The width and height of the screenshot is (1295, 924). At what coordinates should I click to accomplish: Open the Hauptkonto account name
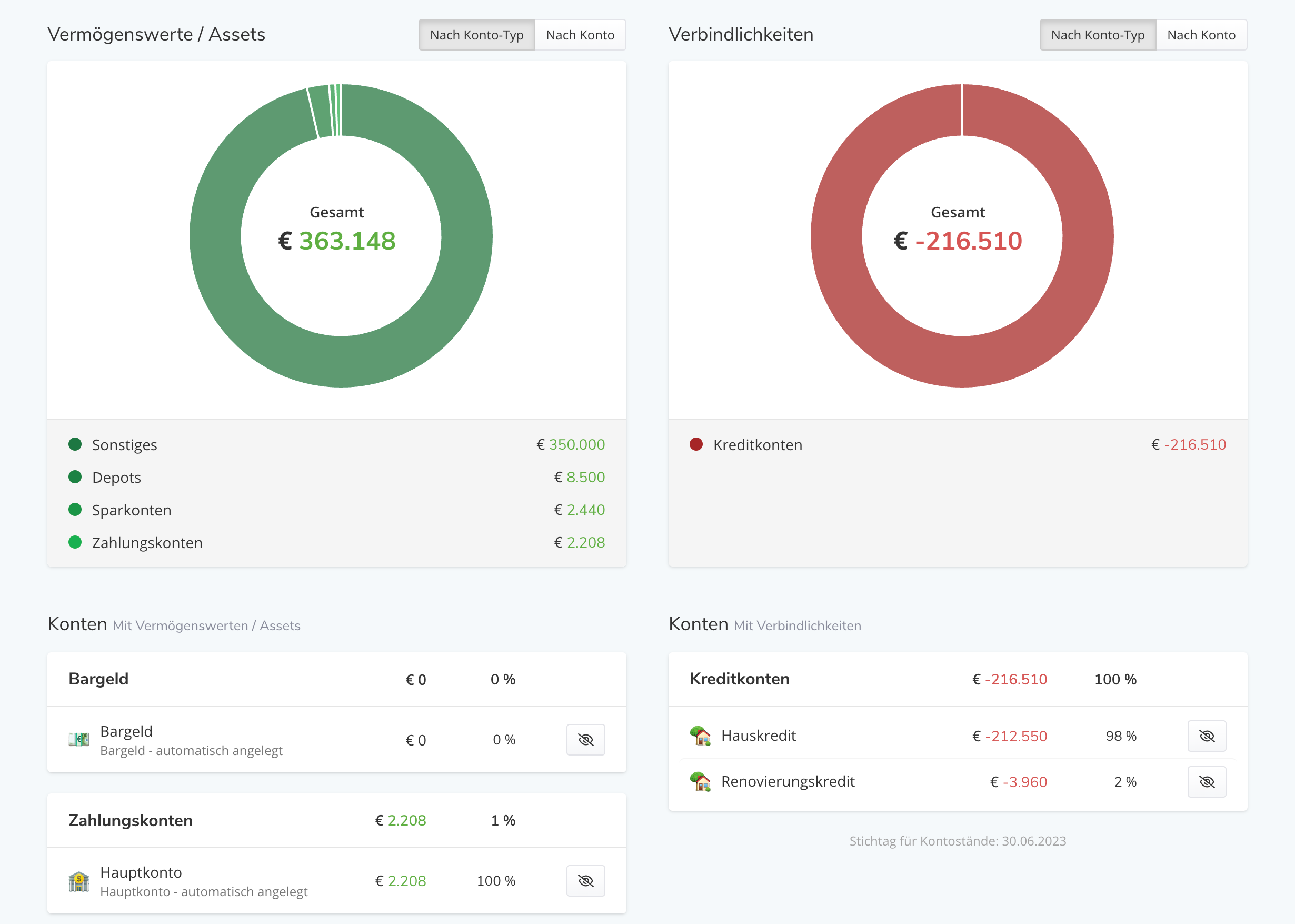pyautogui.click(x=141, y=872)
